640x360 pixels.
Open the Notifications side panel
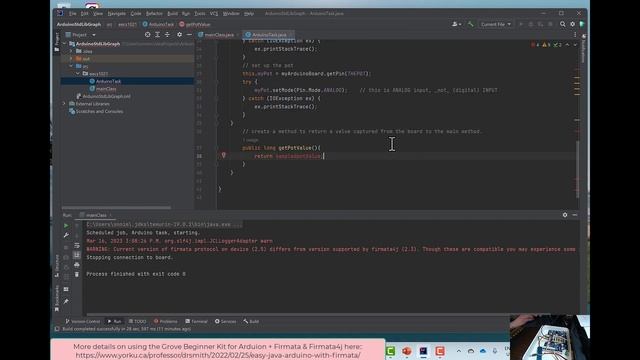[584, 49]
